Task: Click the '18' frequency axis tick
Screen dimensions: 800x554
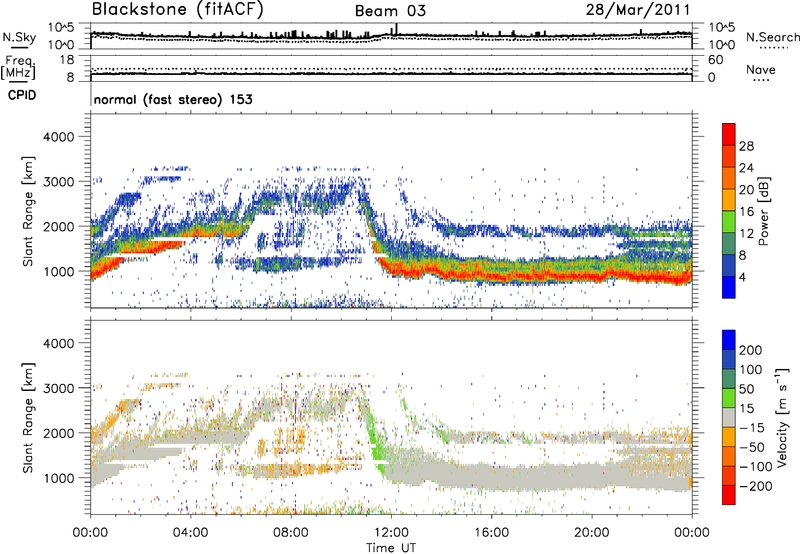Action: click(x=67, y=60)
